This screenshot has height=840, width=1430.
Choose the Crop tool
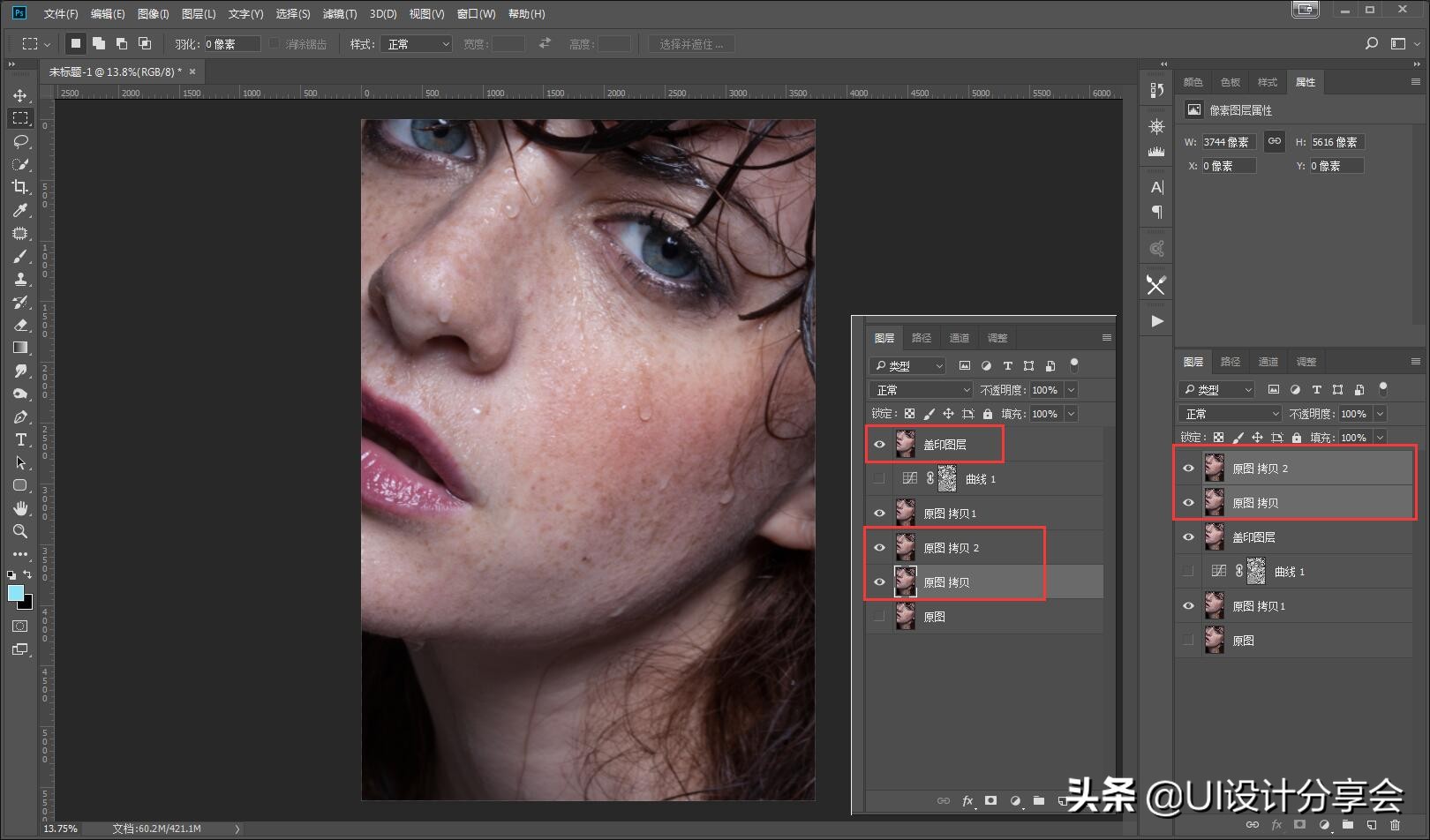coord(19,187)
